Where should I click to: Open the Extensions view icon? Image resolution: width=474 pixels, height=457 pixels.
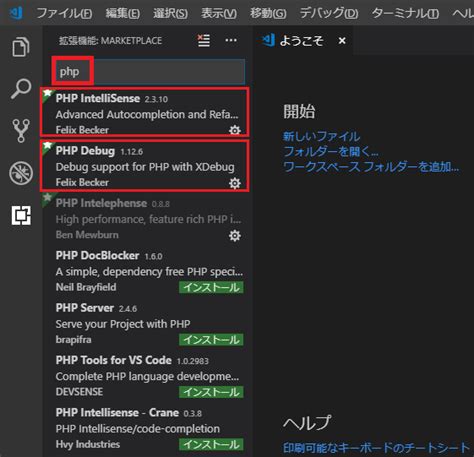[x=21, y=215]
